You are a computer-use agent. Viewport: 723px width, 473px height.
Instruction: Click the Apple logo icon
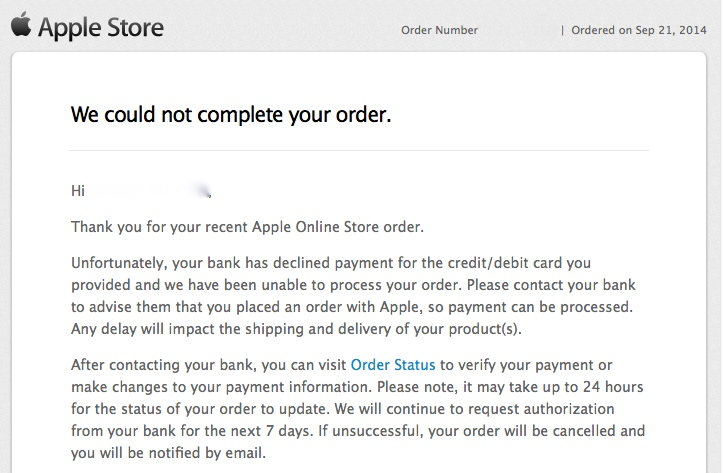(x=21, y=24)
